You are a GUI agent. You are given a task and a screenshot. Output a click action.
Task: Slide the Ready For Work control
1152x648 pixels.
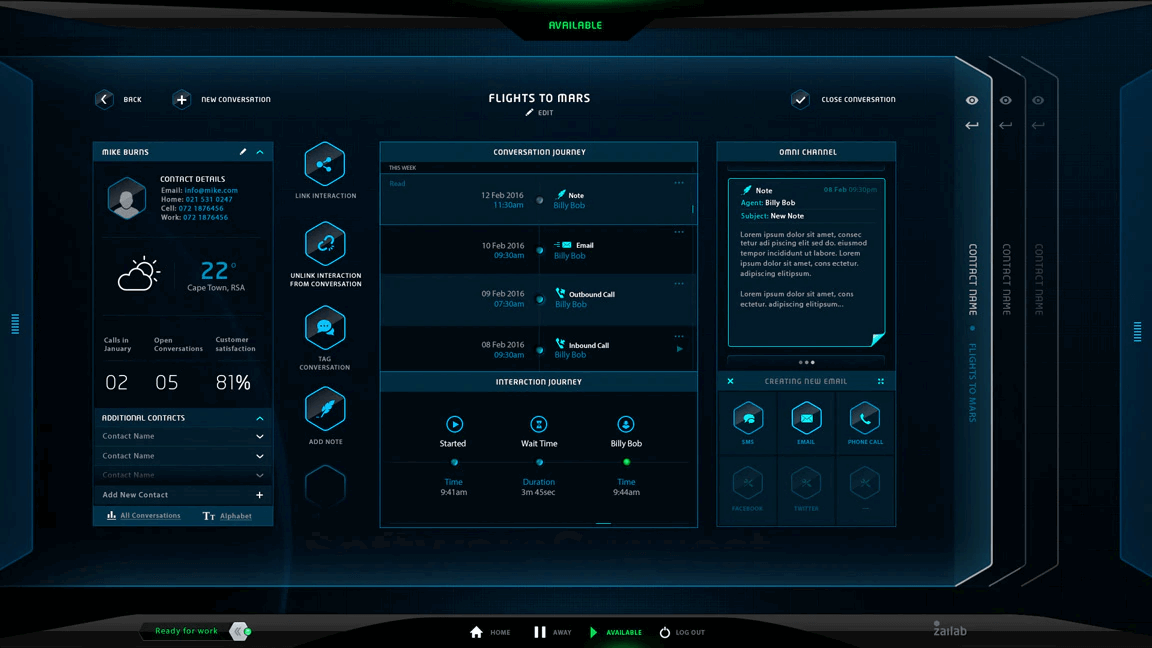tap(237, 631)
